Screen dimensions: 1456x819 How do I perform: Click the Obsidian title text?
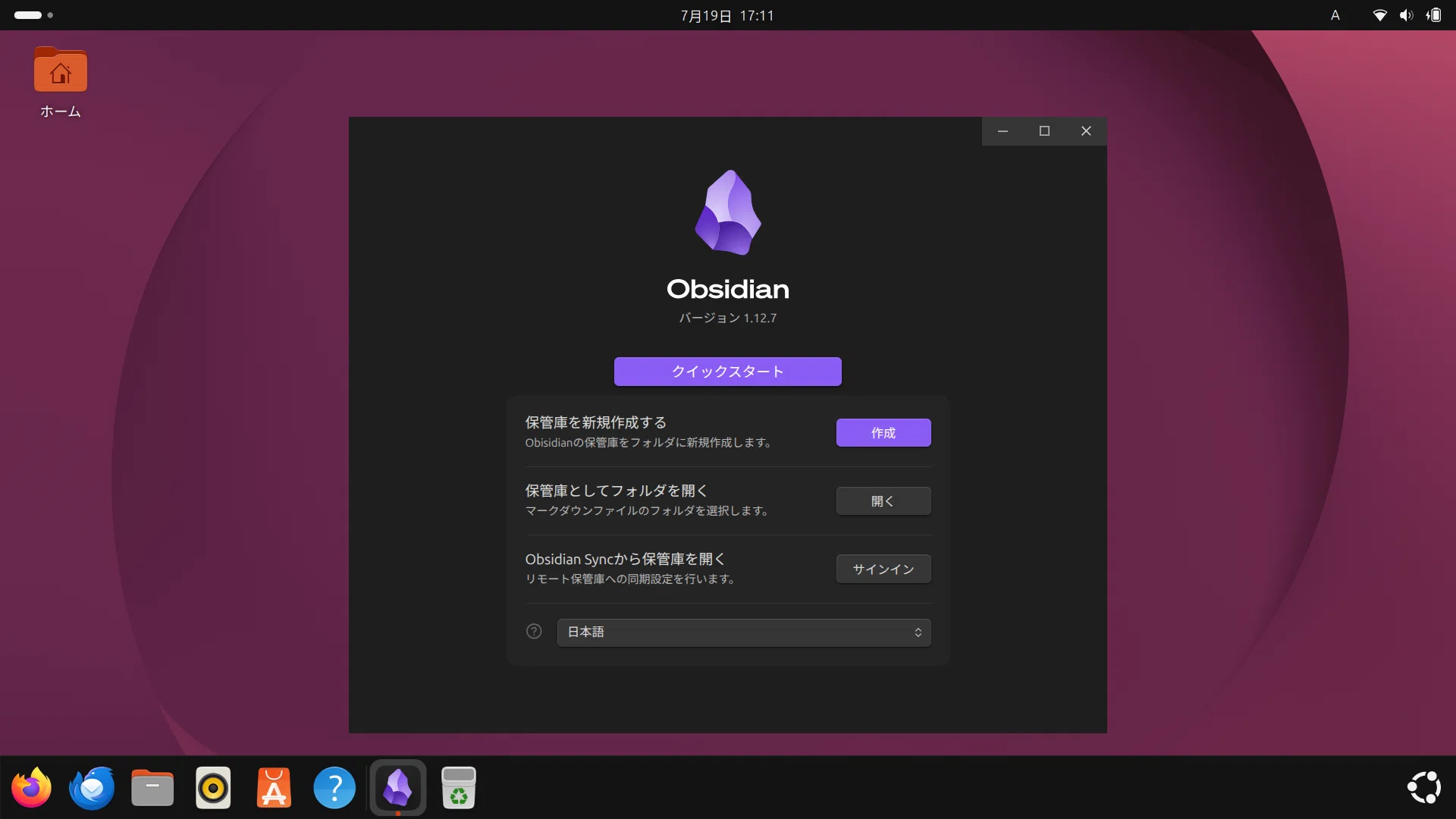[728, 289]
